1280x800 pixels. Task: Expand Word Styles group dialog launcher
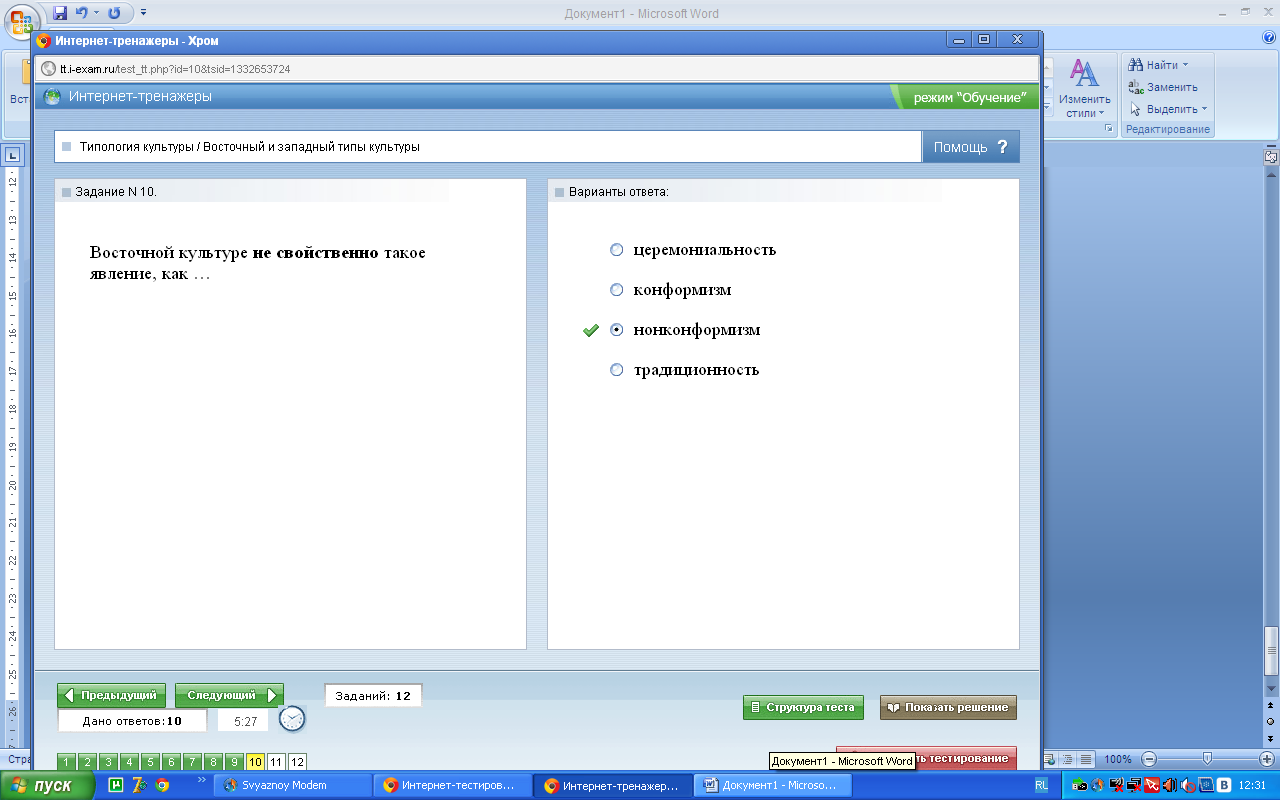pyautogui.click(x=1108, y=129)
